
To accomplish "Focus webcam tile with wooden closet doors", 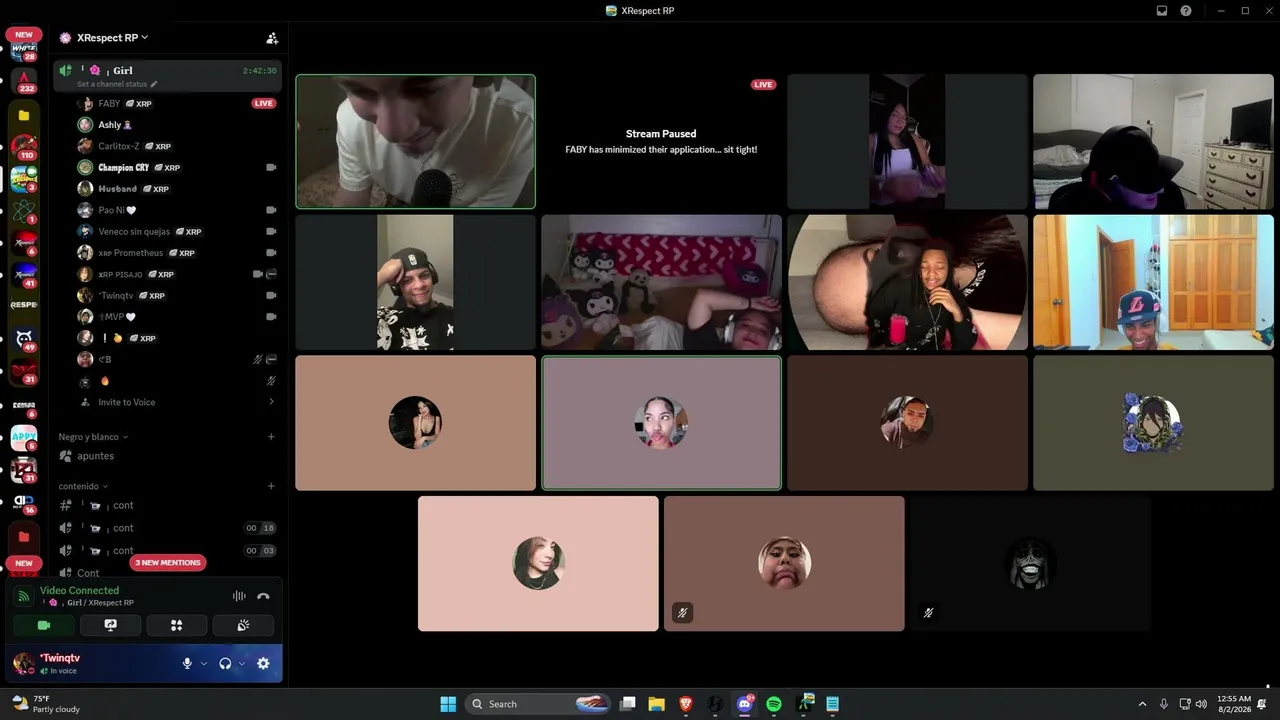I will (x=1153, y=282).
